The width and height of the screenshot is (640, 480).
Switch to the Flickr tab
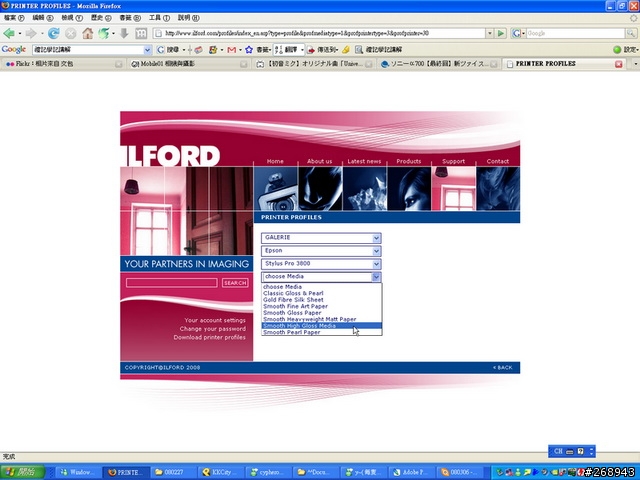pos(62,64)
